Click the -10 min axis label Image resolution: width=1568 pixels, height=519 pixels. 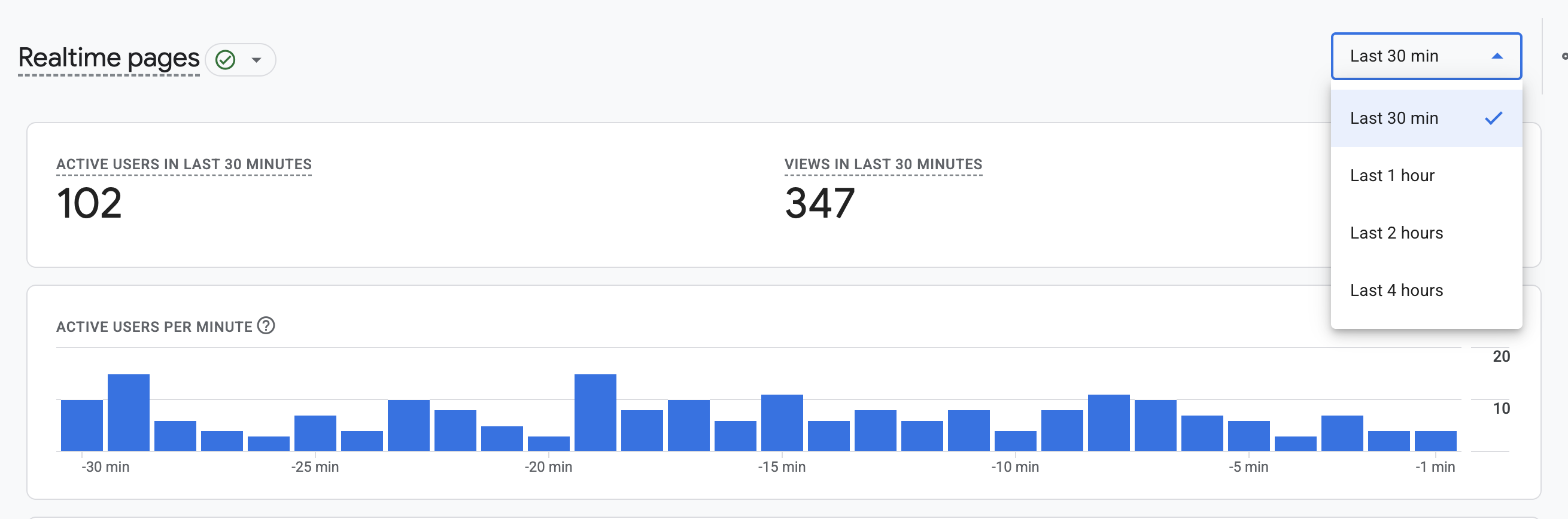[x=1014, y=466]
